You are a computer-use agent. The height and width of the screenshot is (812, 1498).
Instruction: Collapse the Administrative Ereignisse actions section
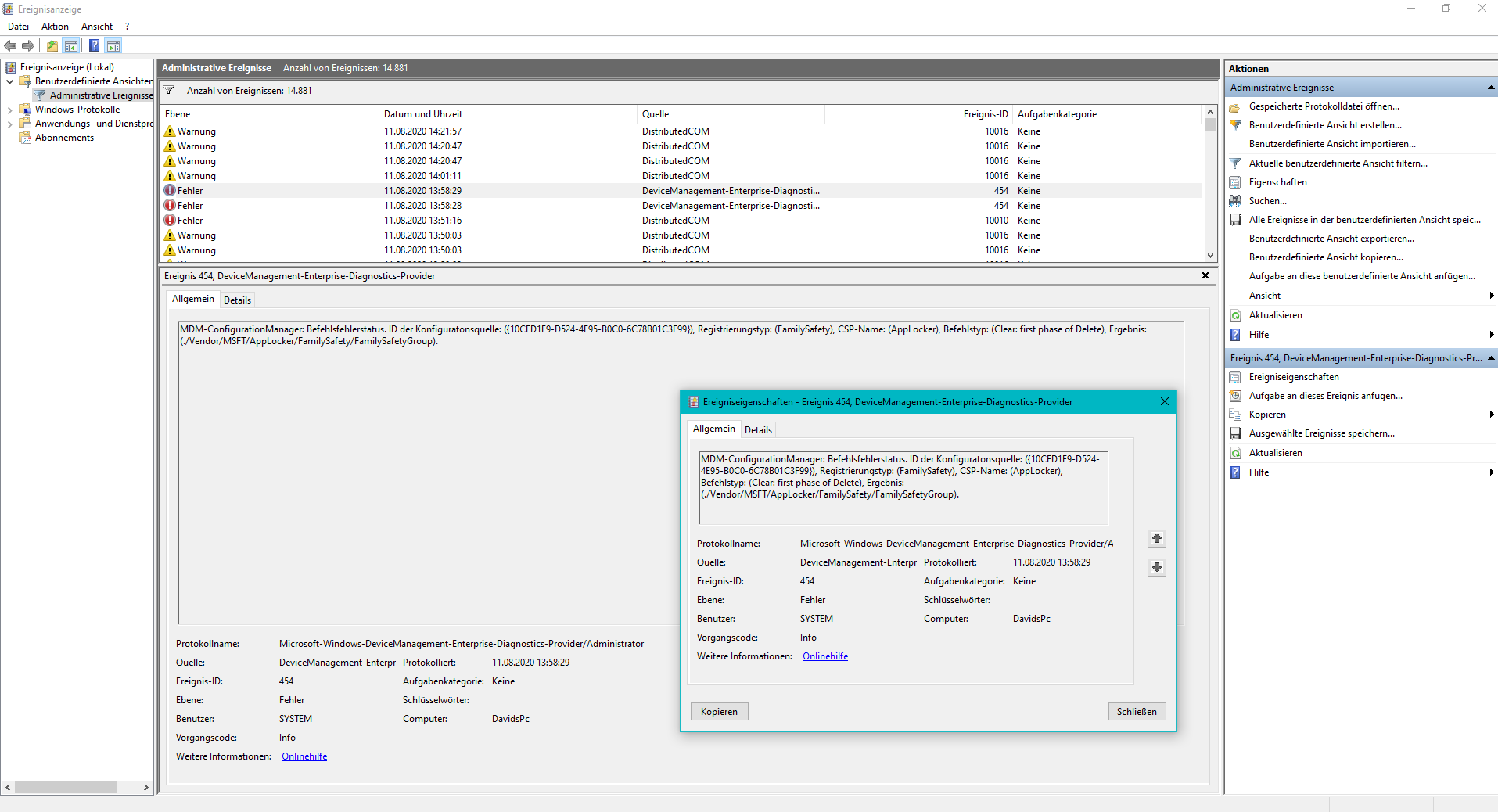(1490, 88)
